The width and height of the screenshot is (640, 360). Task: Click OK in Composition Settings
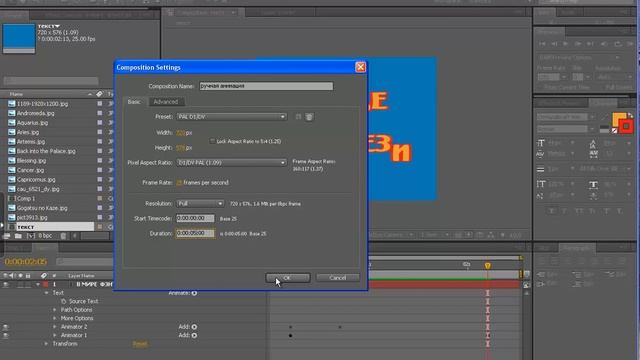[288, 278]
